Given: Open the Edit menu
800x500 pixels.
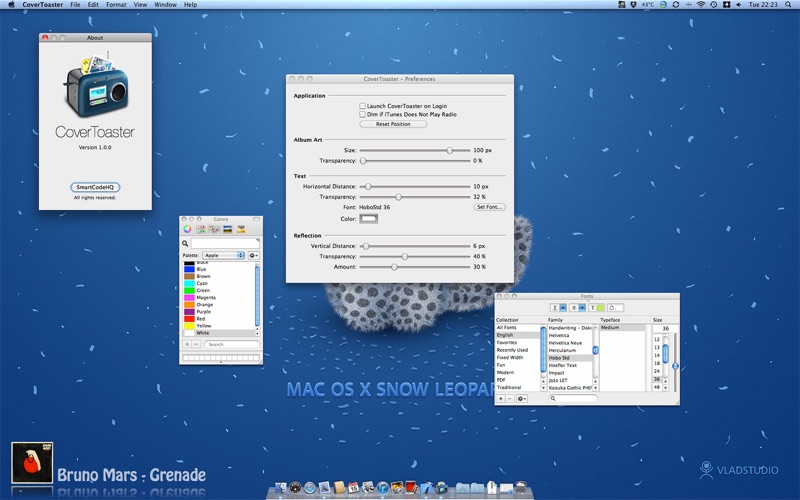Looking at the screenshot, I should click(x=93, y=5).
